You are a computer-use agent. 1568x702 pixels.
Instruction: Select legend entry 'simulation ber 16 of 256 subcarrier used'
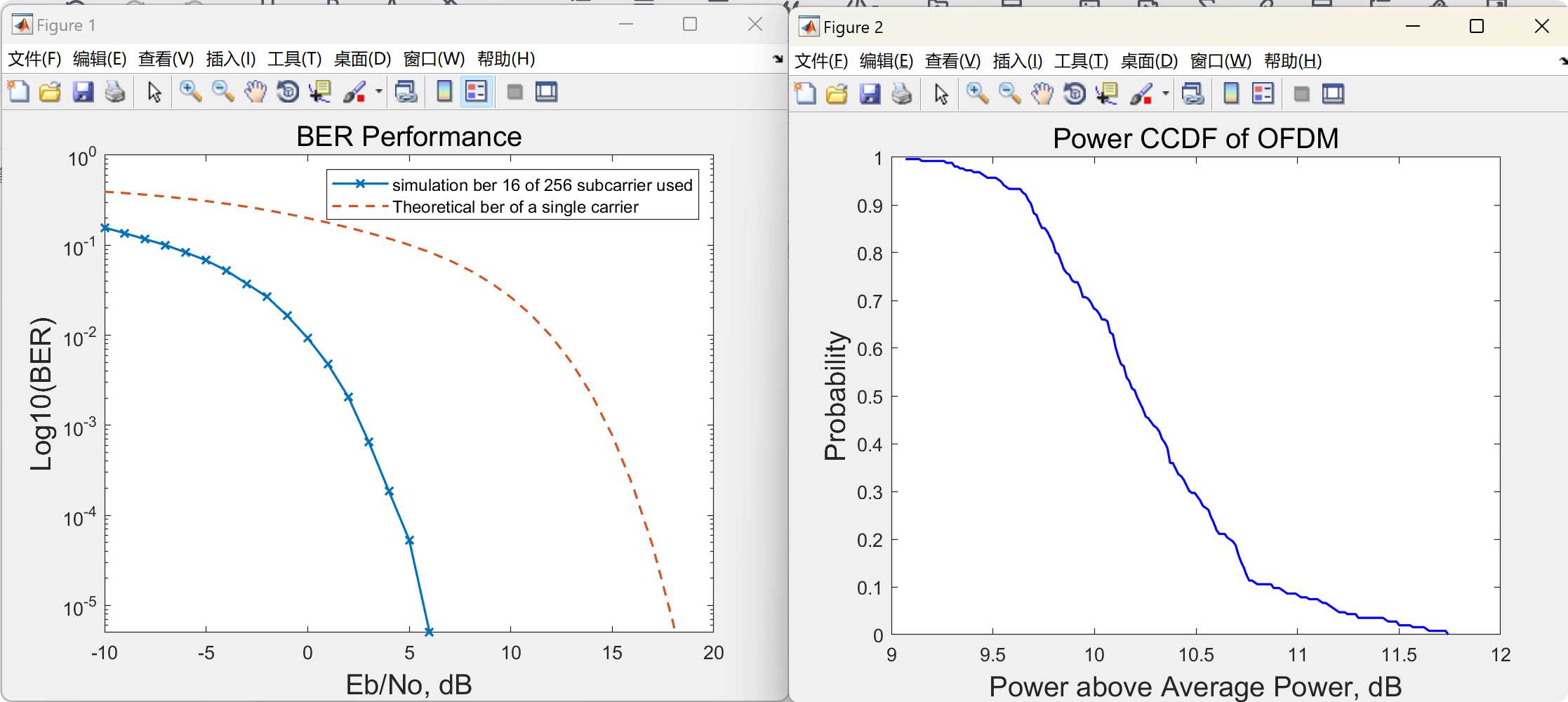click(x=542, y=185)
